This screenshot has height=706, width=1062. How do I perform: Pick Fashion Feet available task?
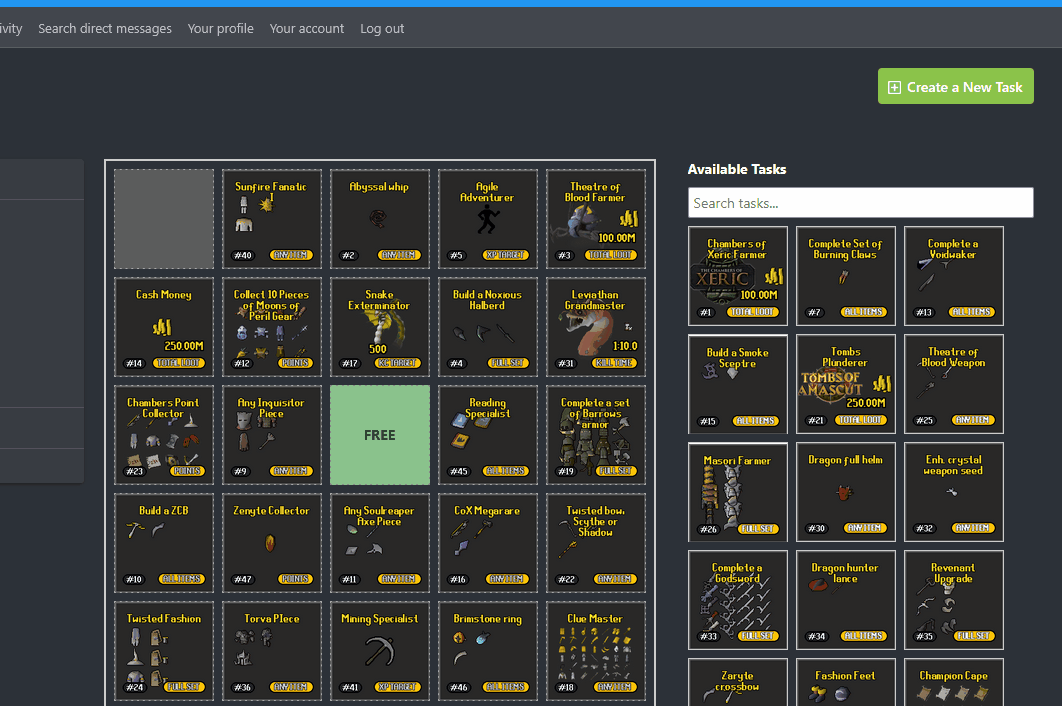coord(846,682)
